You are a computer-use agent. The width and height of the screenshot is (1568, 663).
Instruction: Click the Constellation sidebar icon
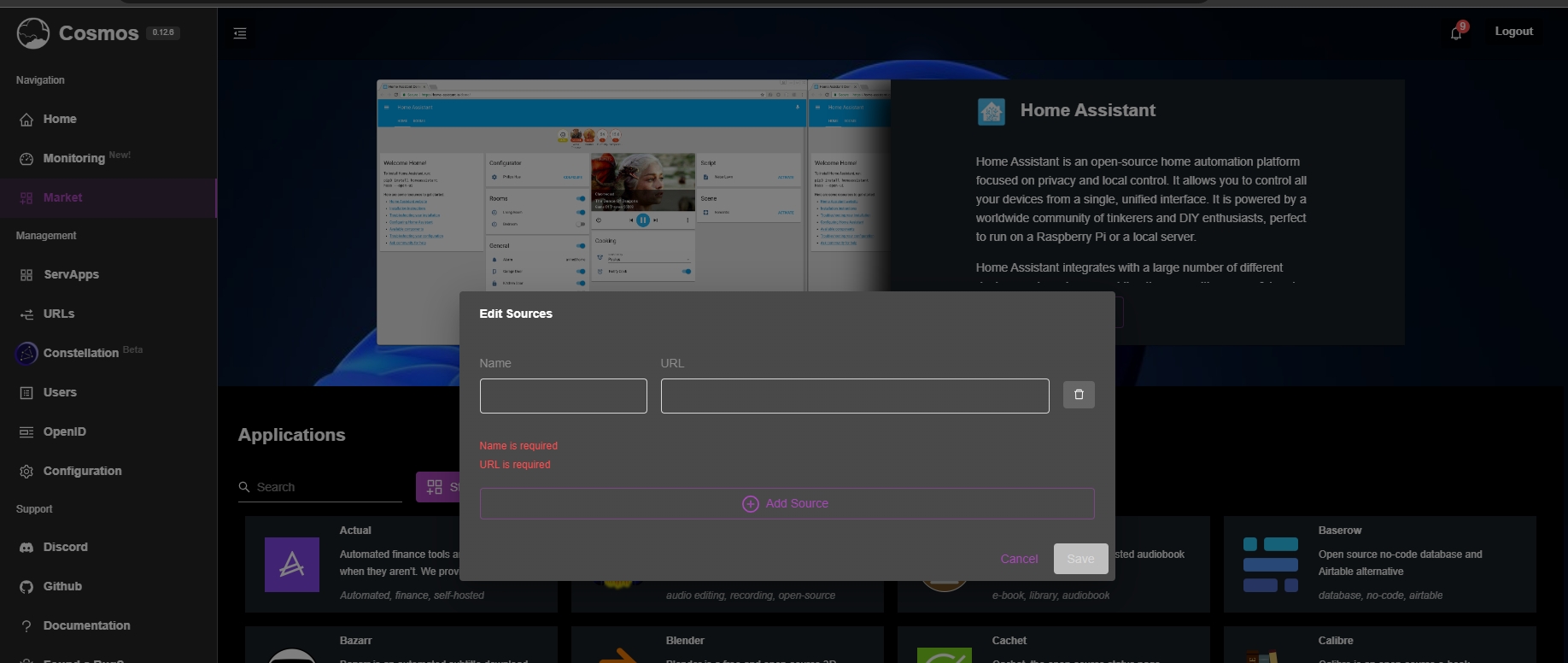coord(26,353)
